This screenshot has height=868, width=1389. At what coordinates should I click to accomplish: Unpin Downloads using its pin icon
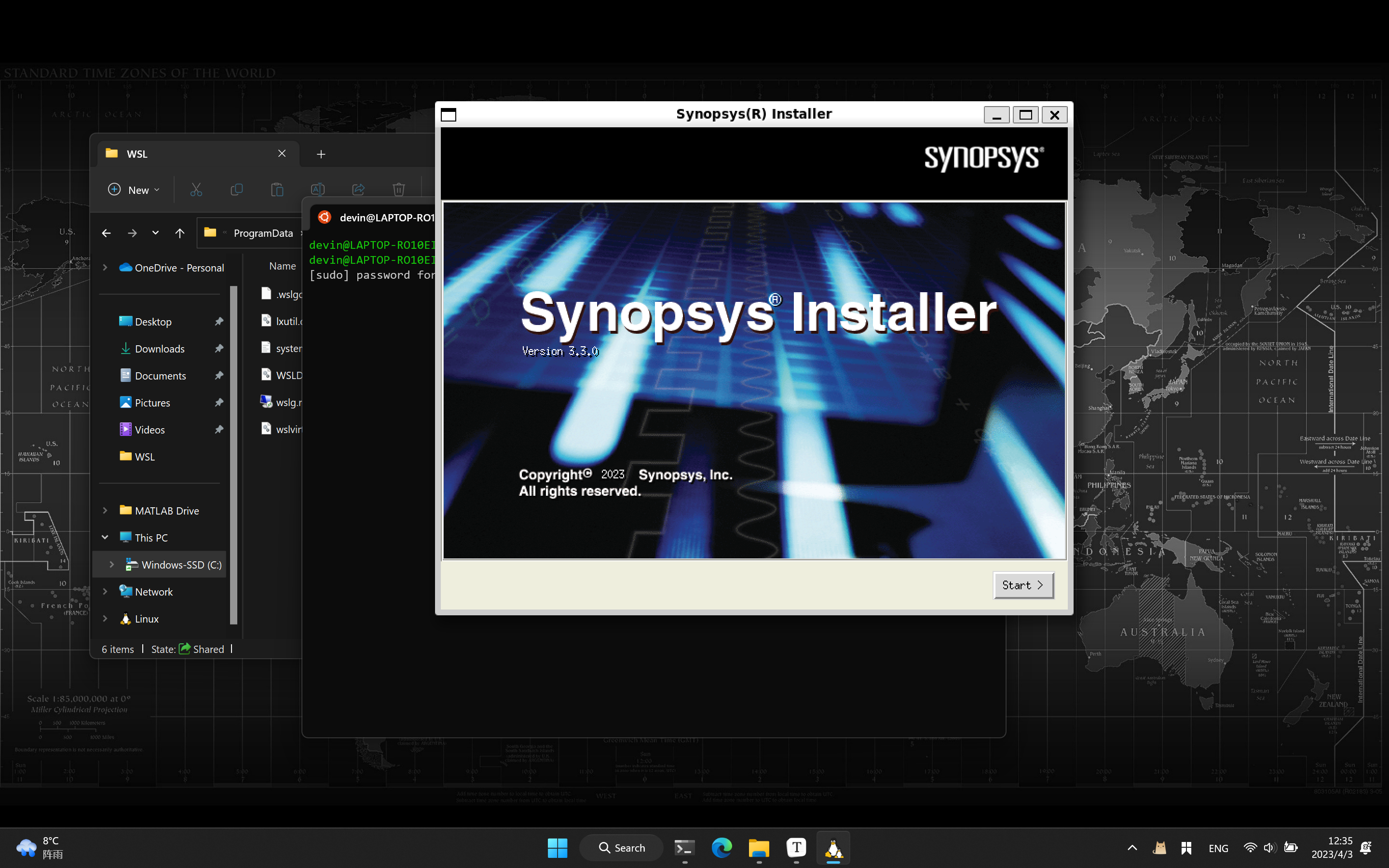point(218,349)
